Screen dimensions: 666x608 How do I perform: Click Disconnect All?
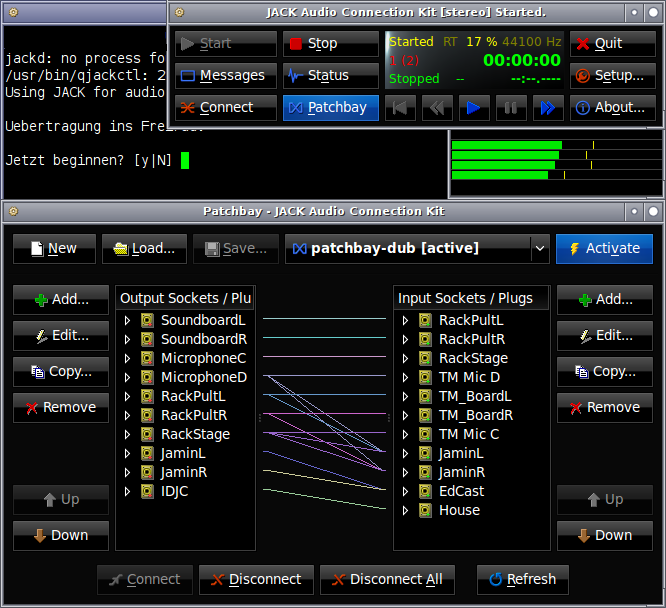tap(387, 580)
